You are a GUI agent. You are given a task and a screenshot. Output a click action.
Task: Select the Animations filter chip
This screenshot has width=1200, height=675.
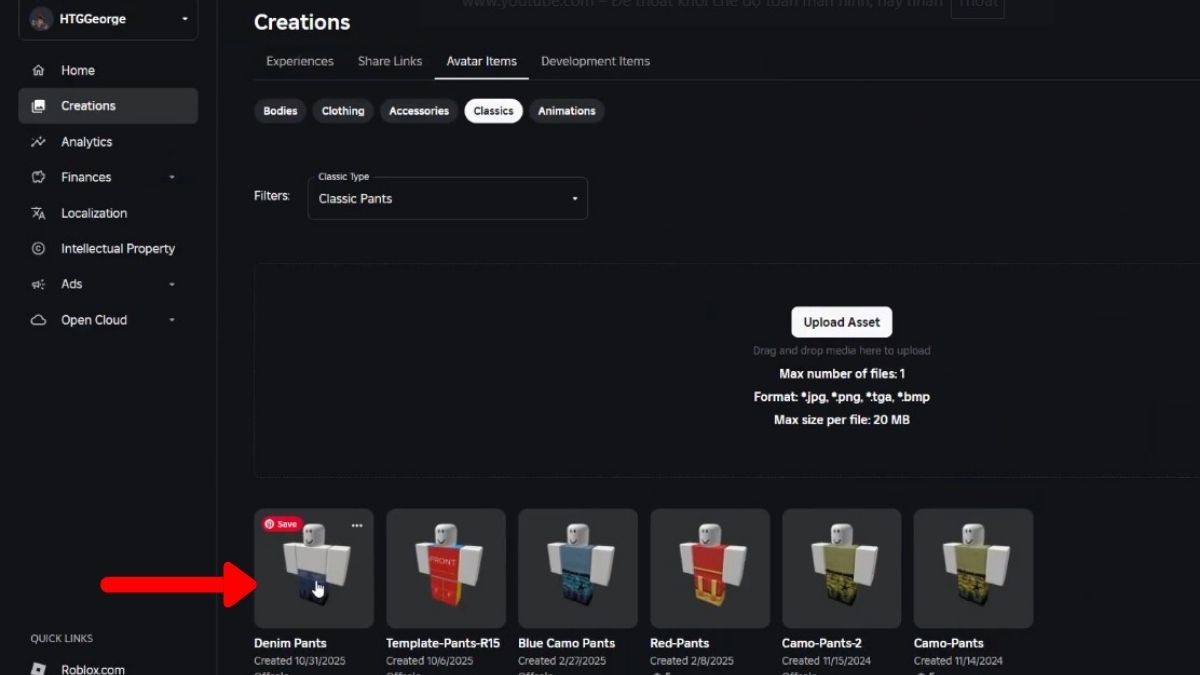tap(566, 111)
